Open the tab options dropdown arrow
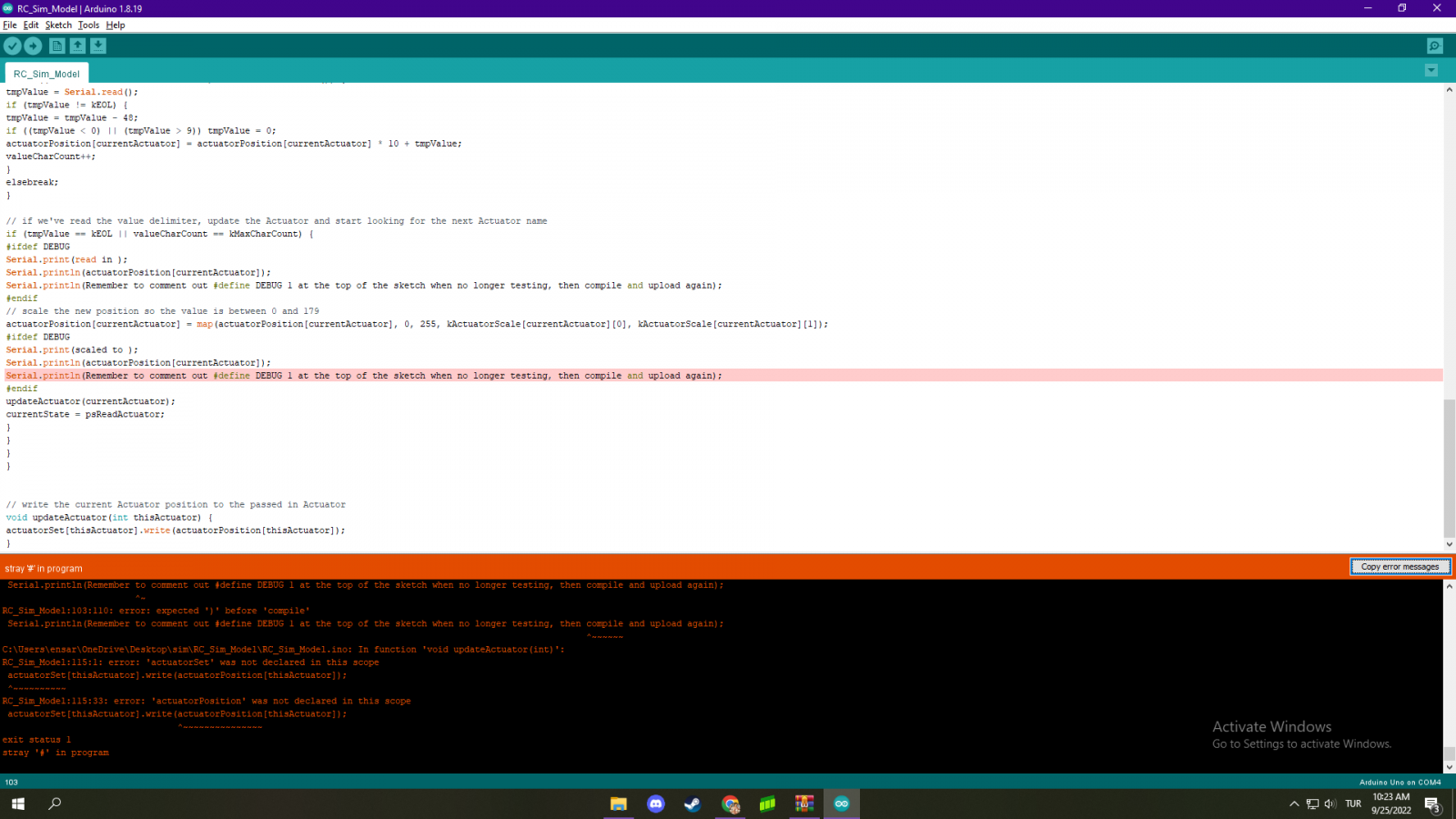The height and width of the screenshot is (819, 1456). tap(1431, 70)
